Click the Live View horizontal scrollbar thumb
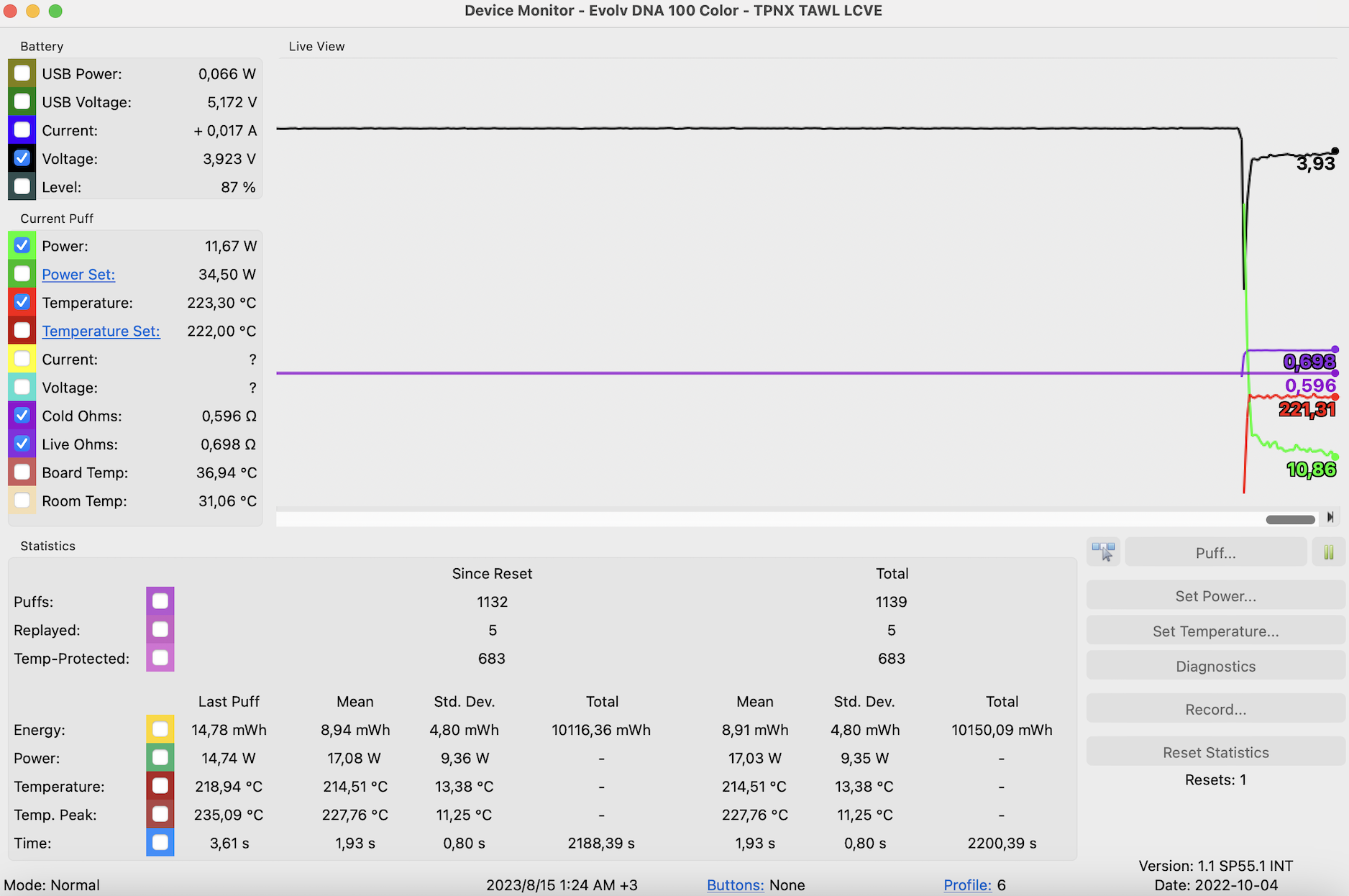The image size is (1349, 896). coord(1290,519)
